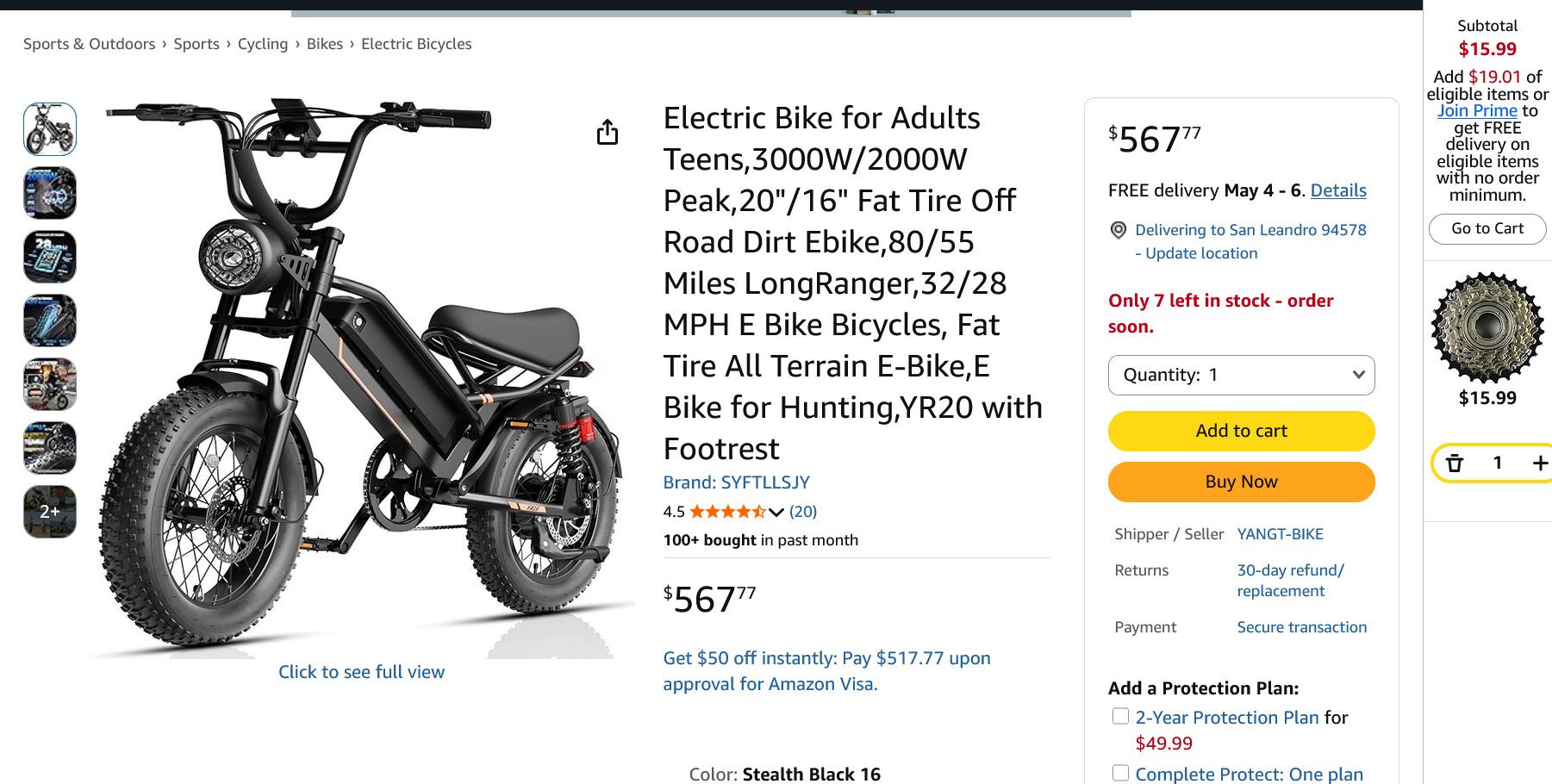Image resolution: width=1552 pixels, height=784 pixels.
Task: Increase cart quantity with plus icon
Action: [1540, 464]
